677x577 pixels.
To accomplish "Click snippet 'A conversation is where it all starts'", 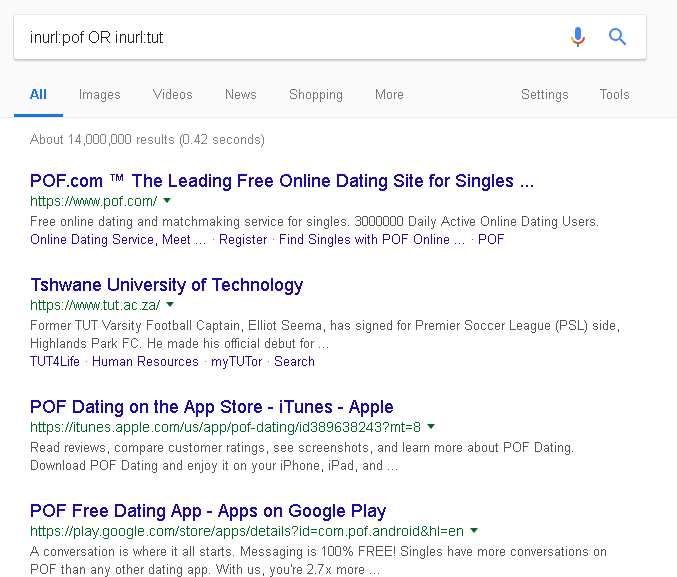I will (318, 560).
